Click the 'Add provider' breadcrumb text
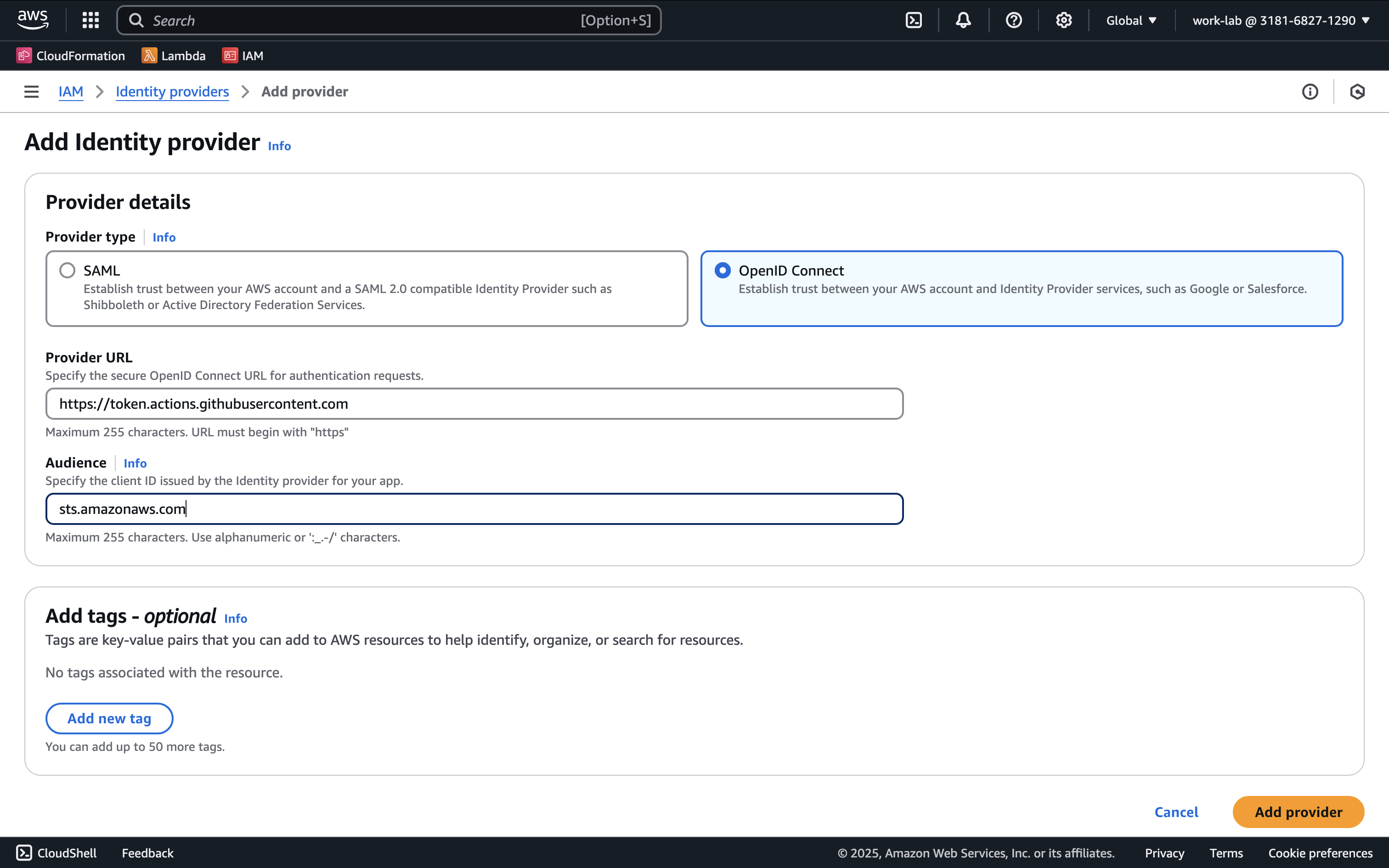The height and width of the screenshot is (868, 1389). [305, 91]
